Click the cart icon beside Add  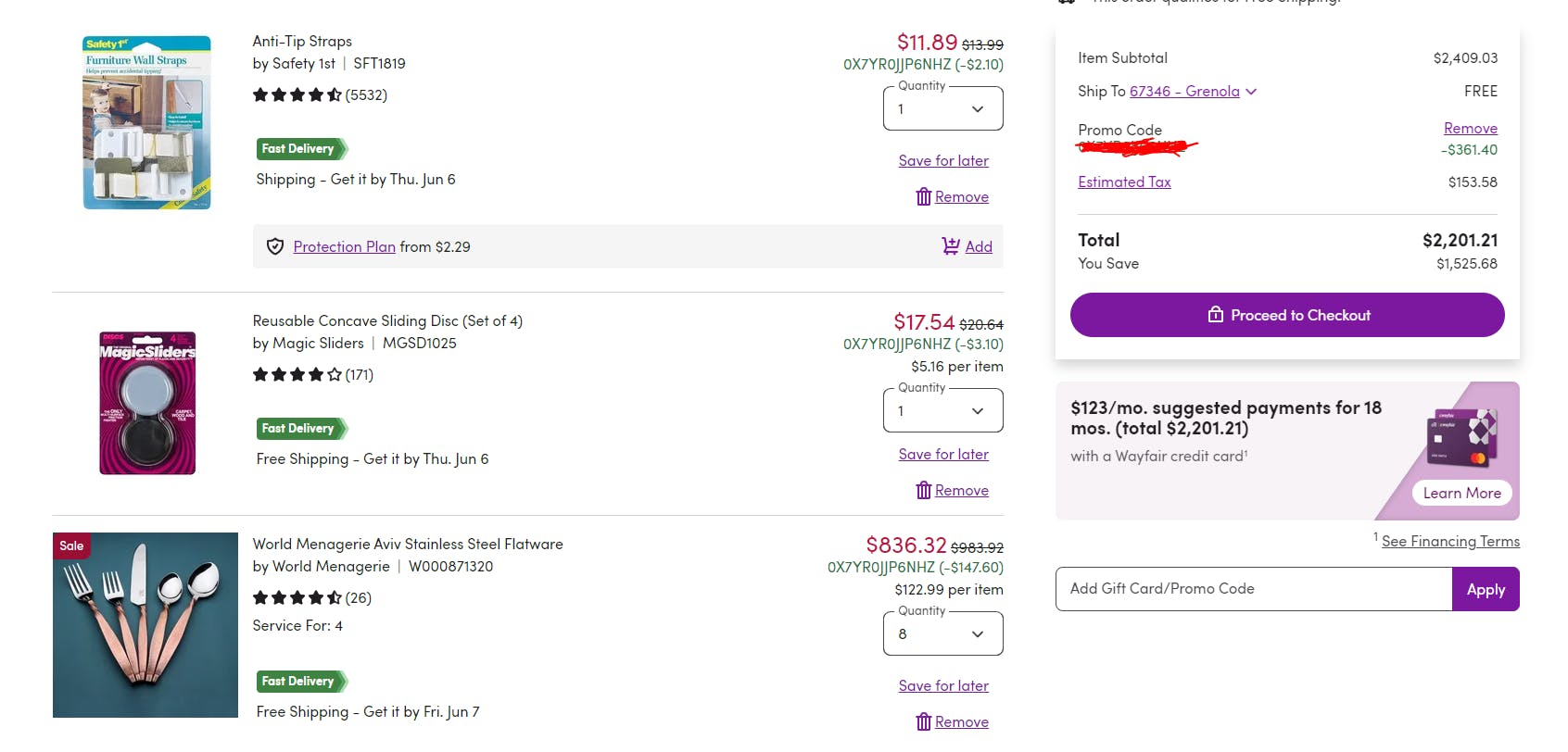point(951,246)
